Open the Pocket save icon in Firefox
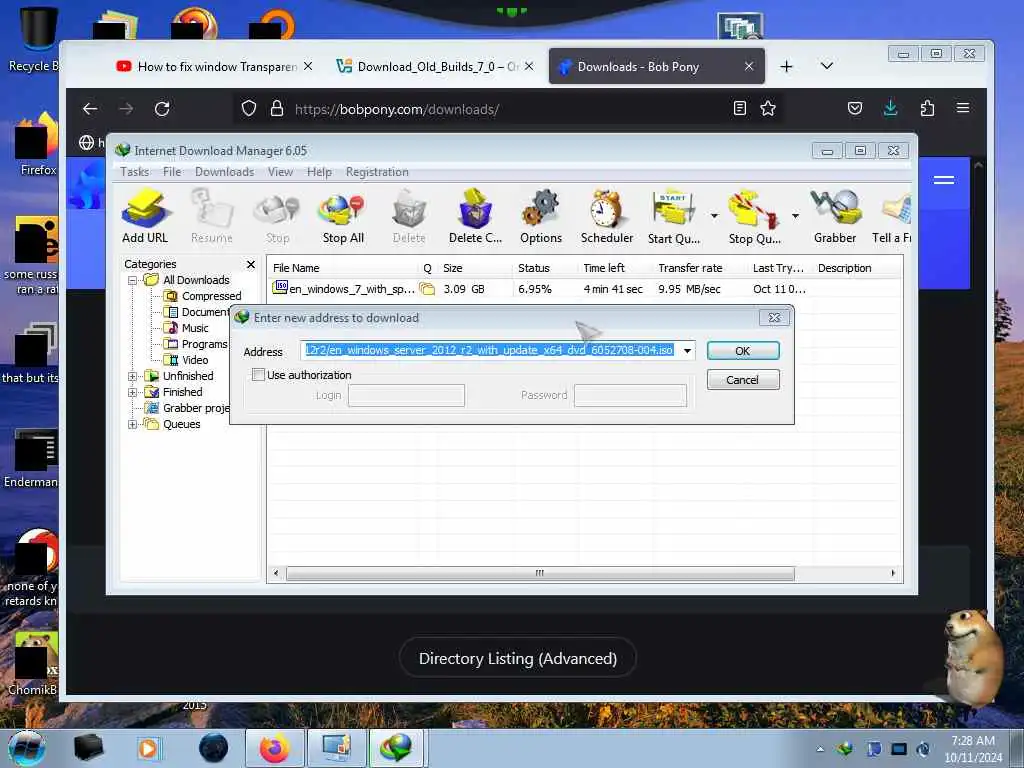This screenshot has width=1024, height=768. click(x=855, y=108)
